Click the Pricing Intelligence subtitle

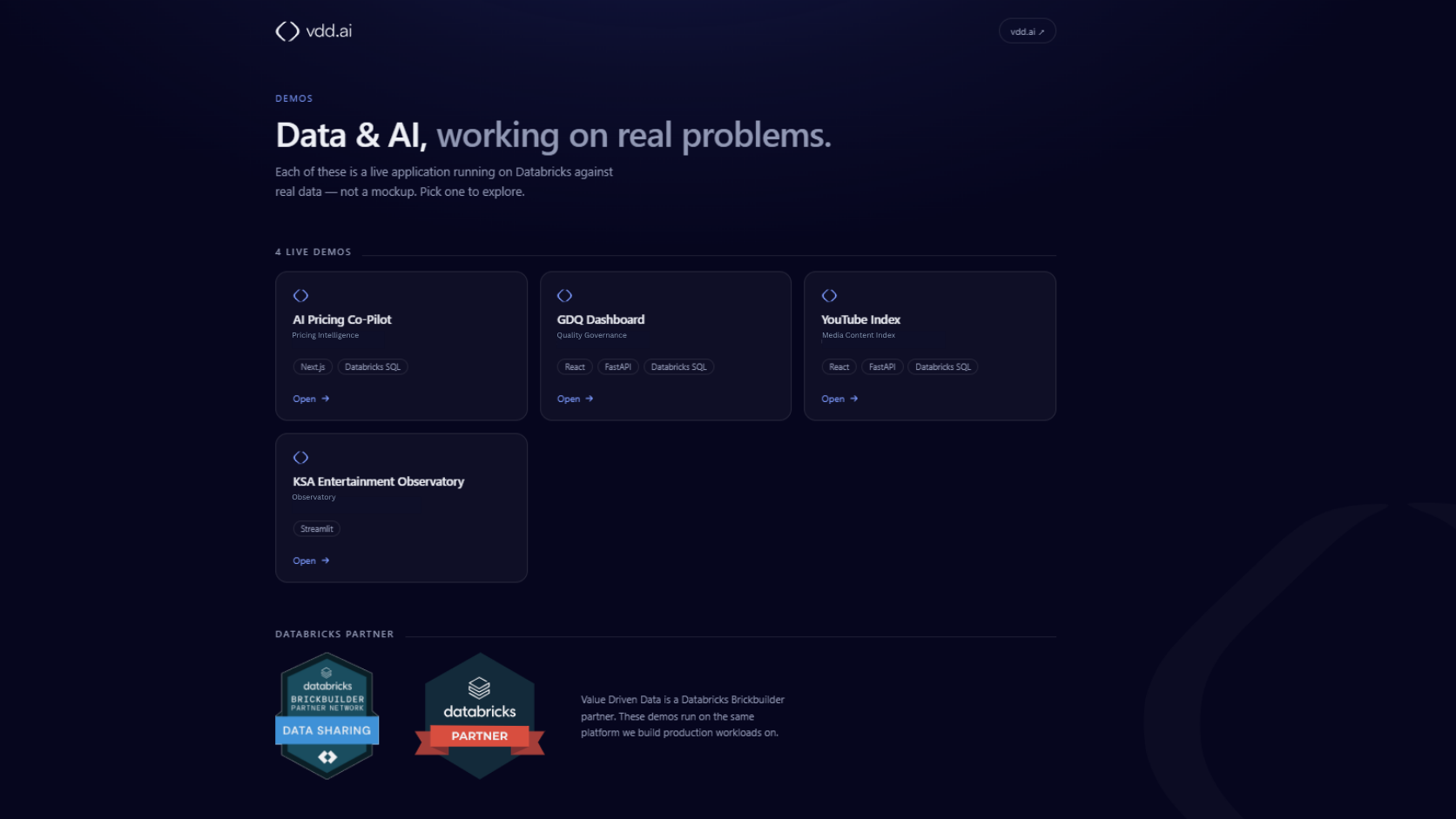coord(326,335)
